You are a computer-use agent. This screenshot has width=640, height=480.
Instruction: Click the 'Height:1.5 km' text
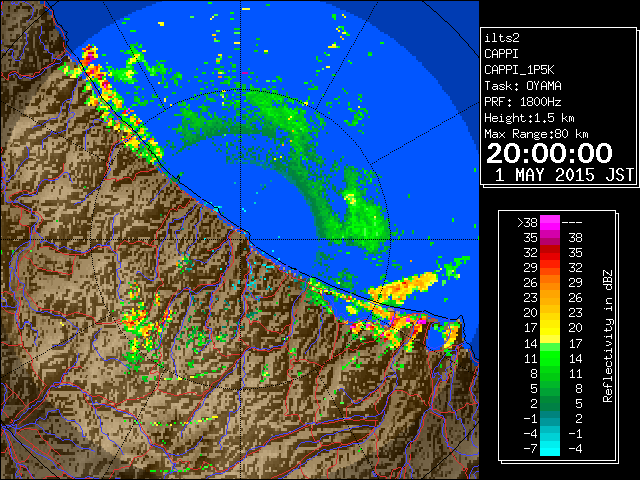tap(529, 118)
